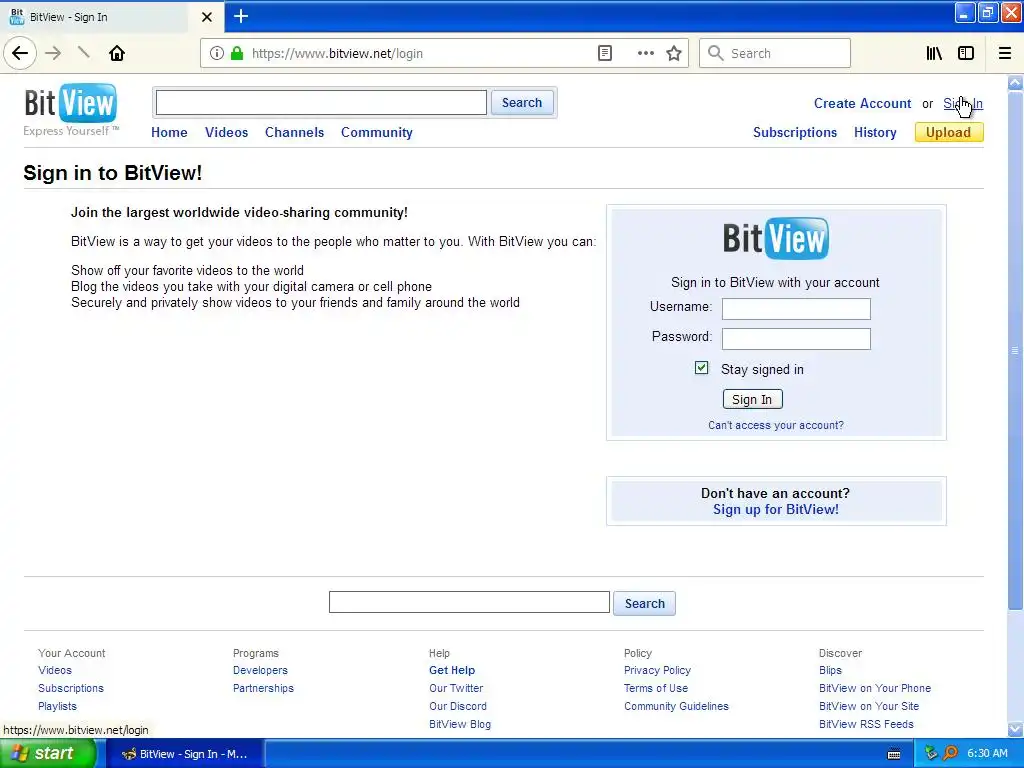Open Privacy Policy footer link

[657, 670]
